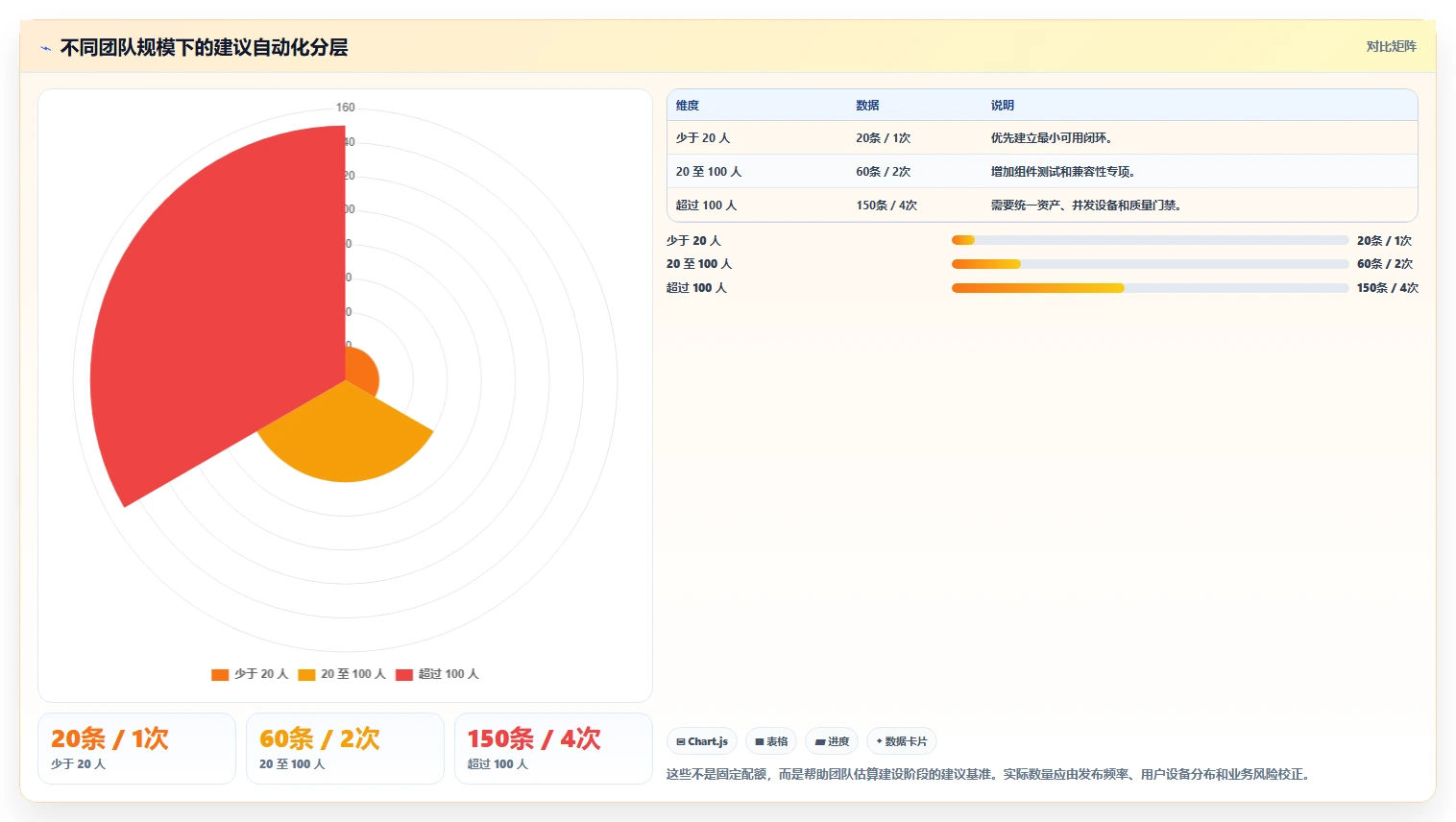1456x822 pixels.
Task: Click the page title 不同团队规模下的建议自动化分层
Action: click(204, 47)
